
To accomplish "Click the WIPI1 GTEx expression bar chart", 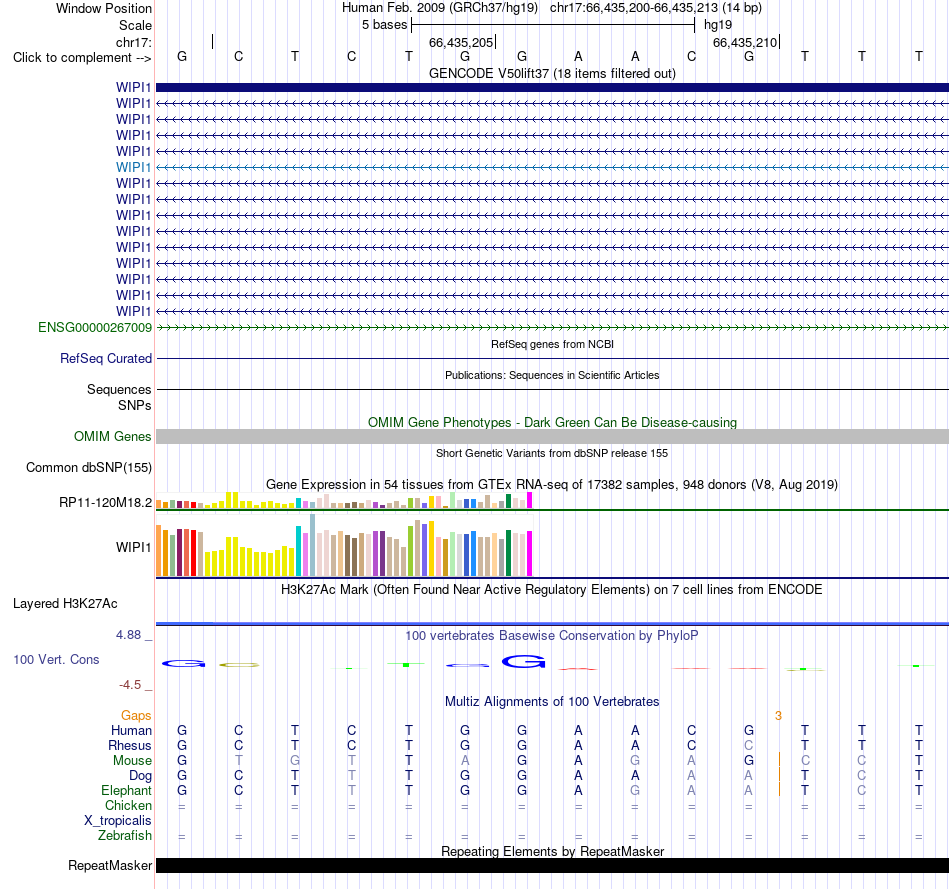I will click(344, 545).
